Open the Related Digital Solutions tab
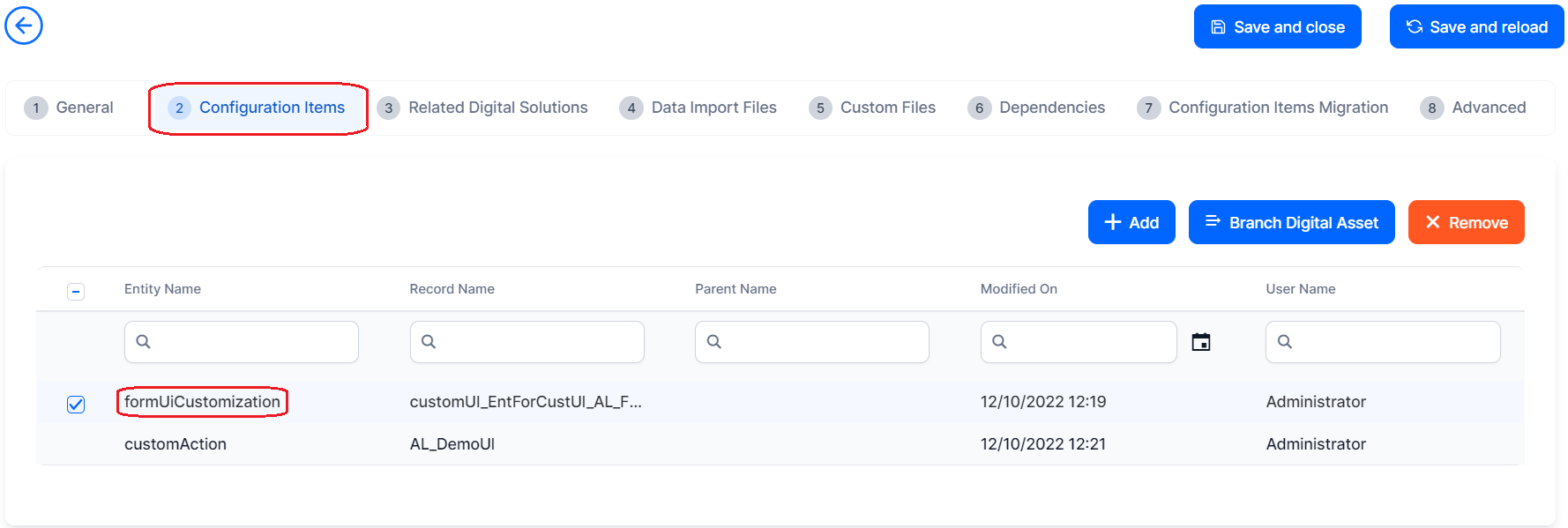Viewport: 1568px width, 528px height. pos(483,108)
